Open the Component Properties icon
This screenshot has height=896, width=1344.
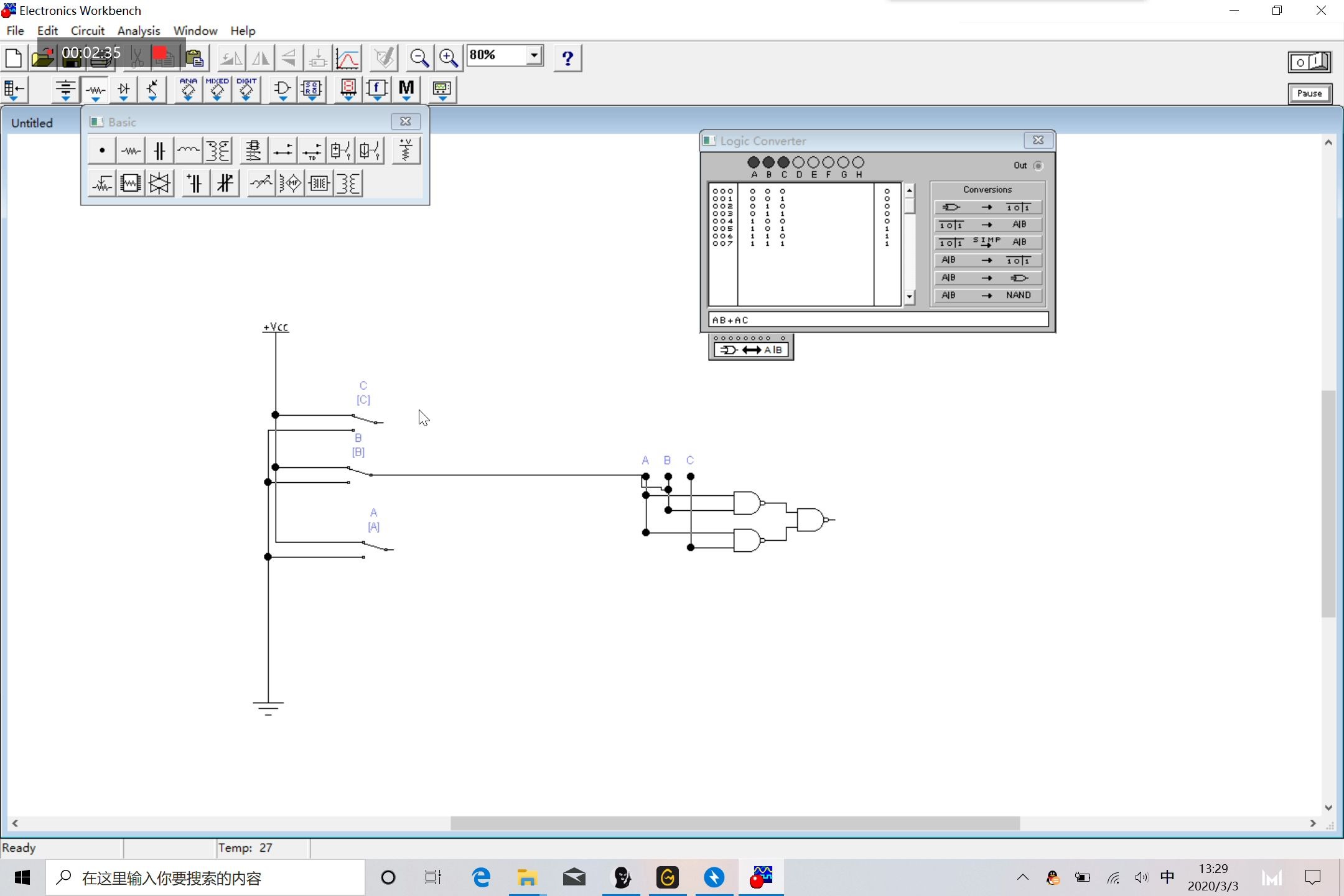point(385,58)
